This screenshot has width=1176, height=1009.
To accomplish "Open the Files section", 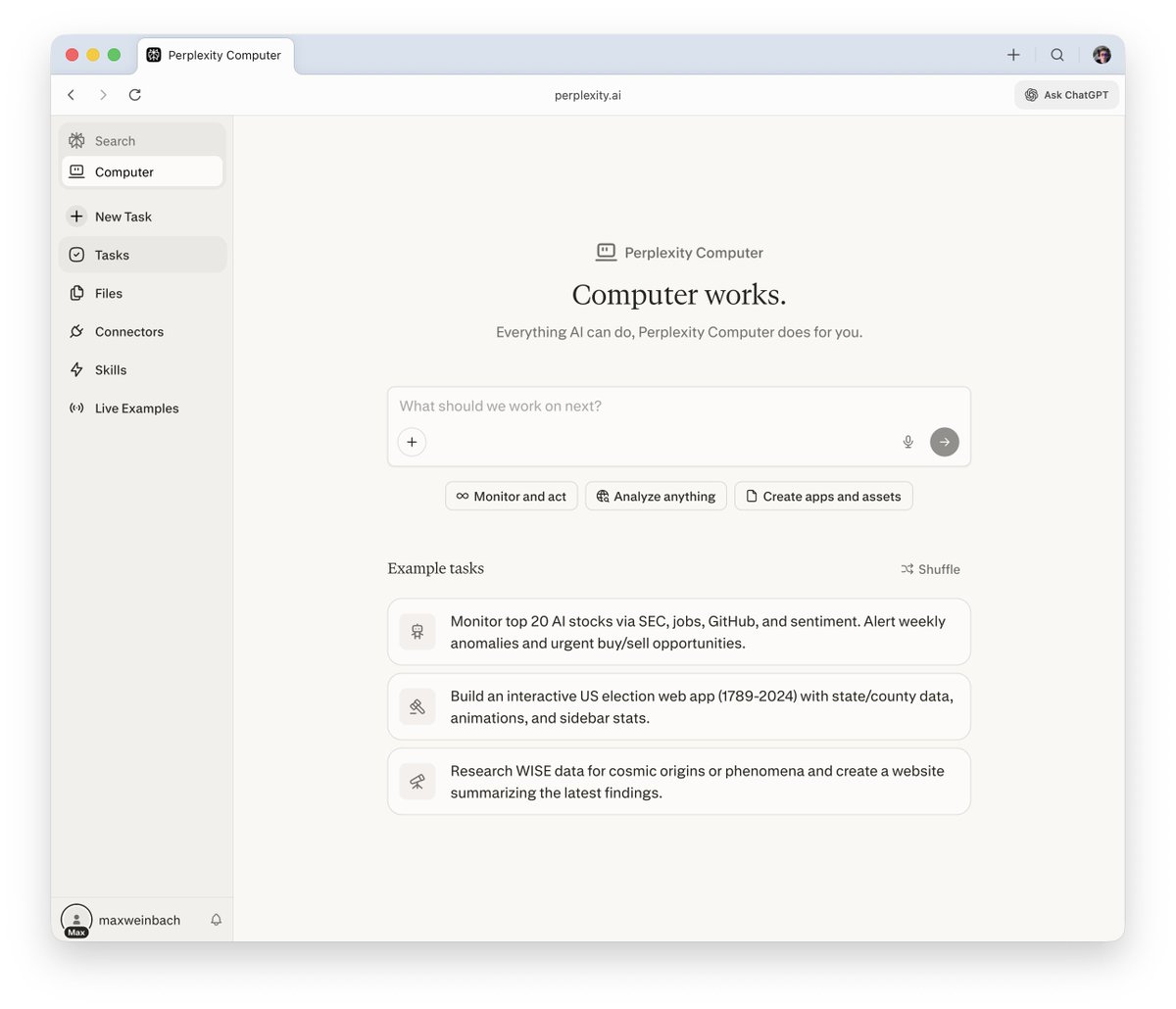I will [142, 293].
